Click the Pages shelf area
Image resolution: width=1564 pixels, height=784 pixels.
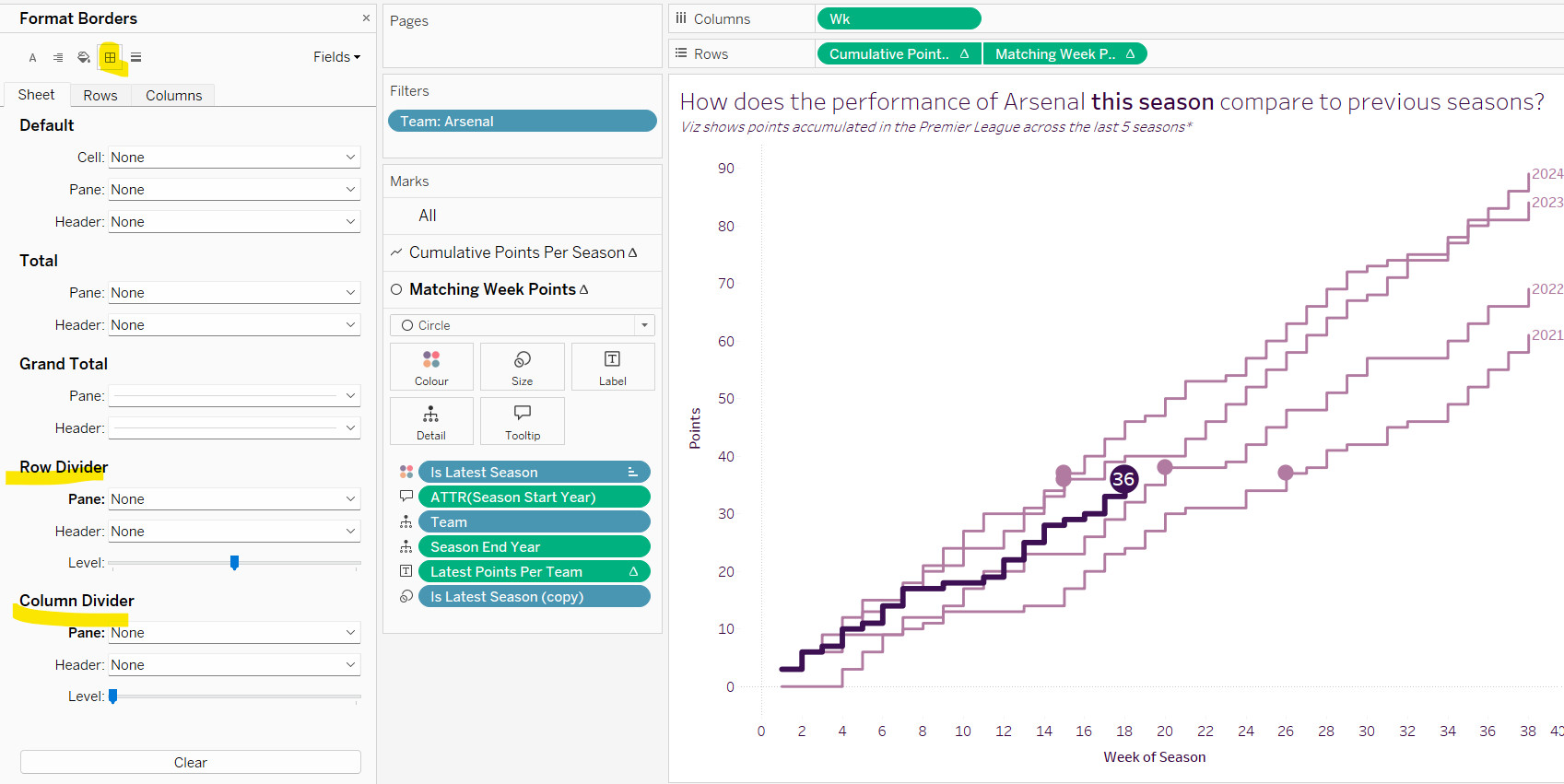[523, 36]
